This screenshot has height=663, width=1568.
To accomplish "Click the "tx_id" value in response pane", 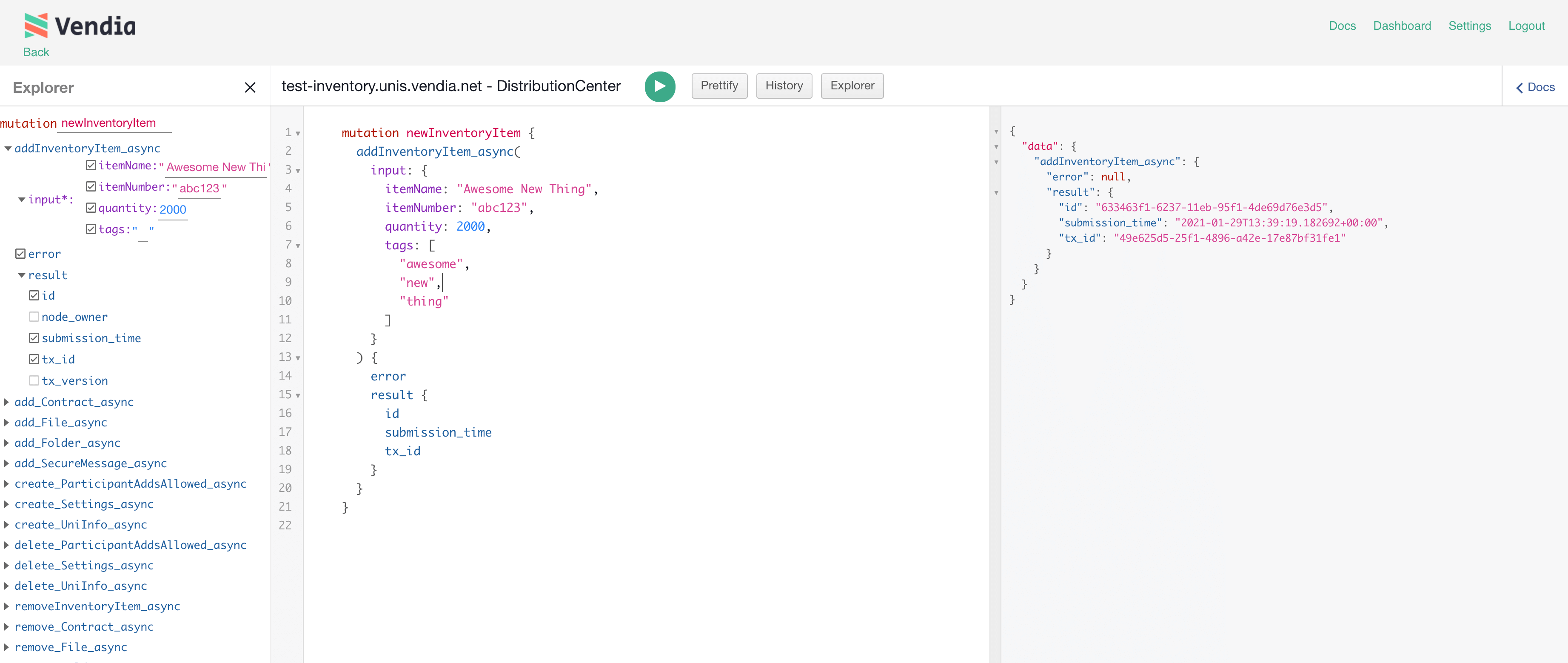I will coord(1229,238).
